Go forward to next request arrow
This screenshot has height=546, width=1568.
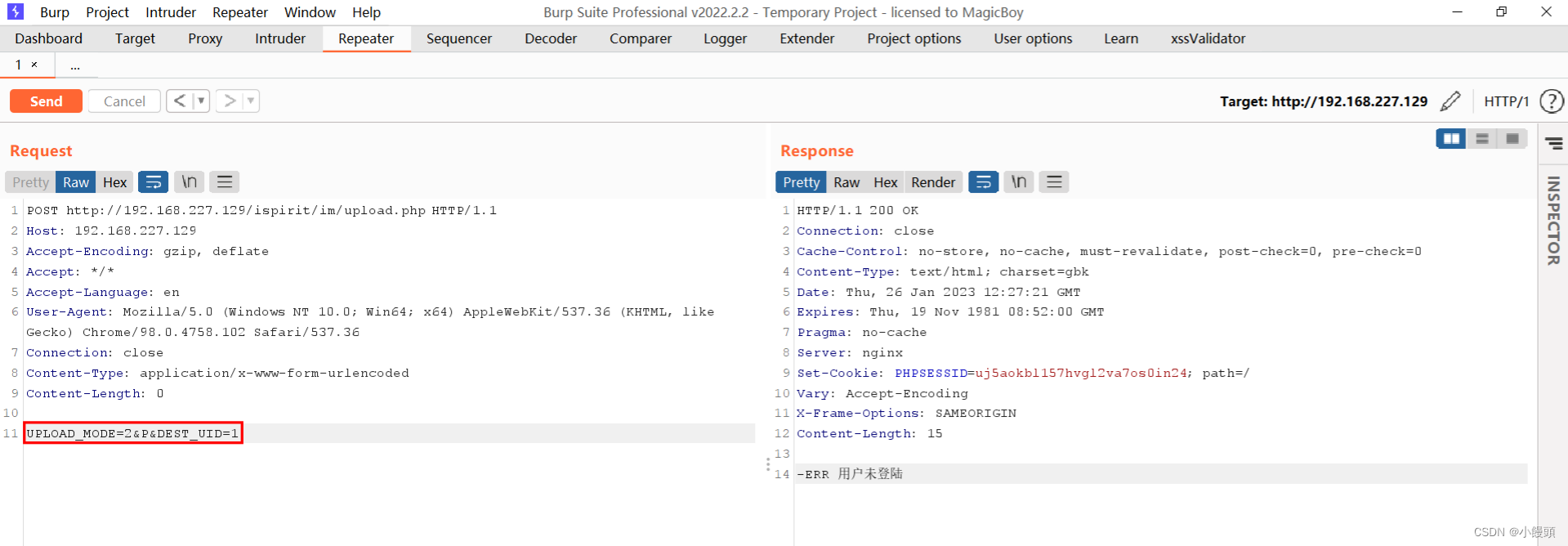(230, 101)
